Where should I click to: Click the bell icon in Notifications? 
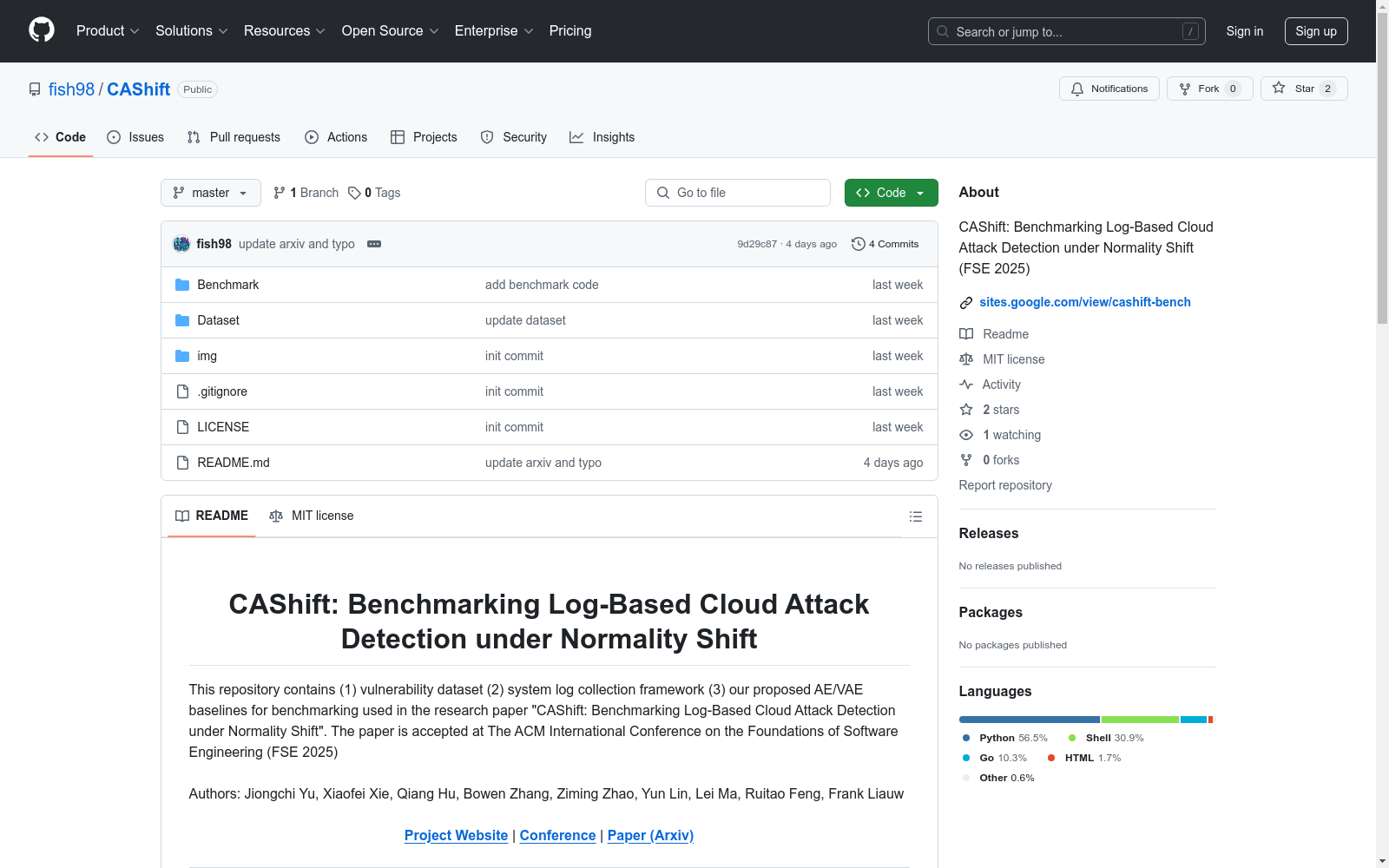tap(1077, 89)
